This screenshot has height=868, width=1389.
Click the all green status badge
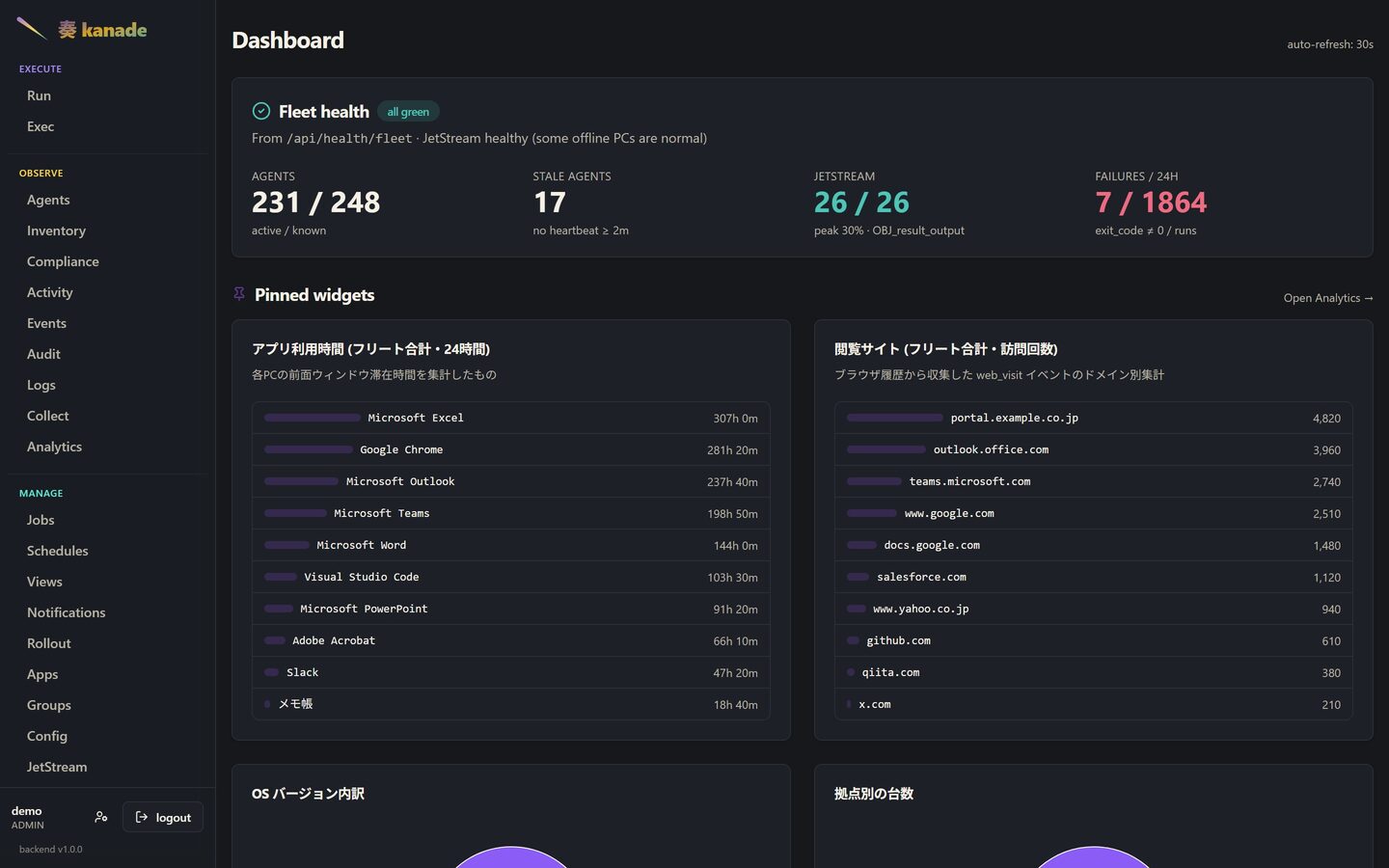coord(408,112)
